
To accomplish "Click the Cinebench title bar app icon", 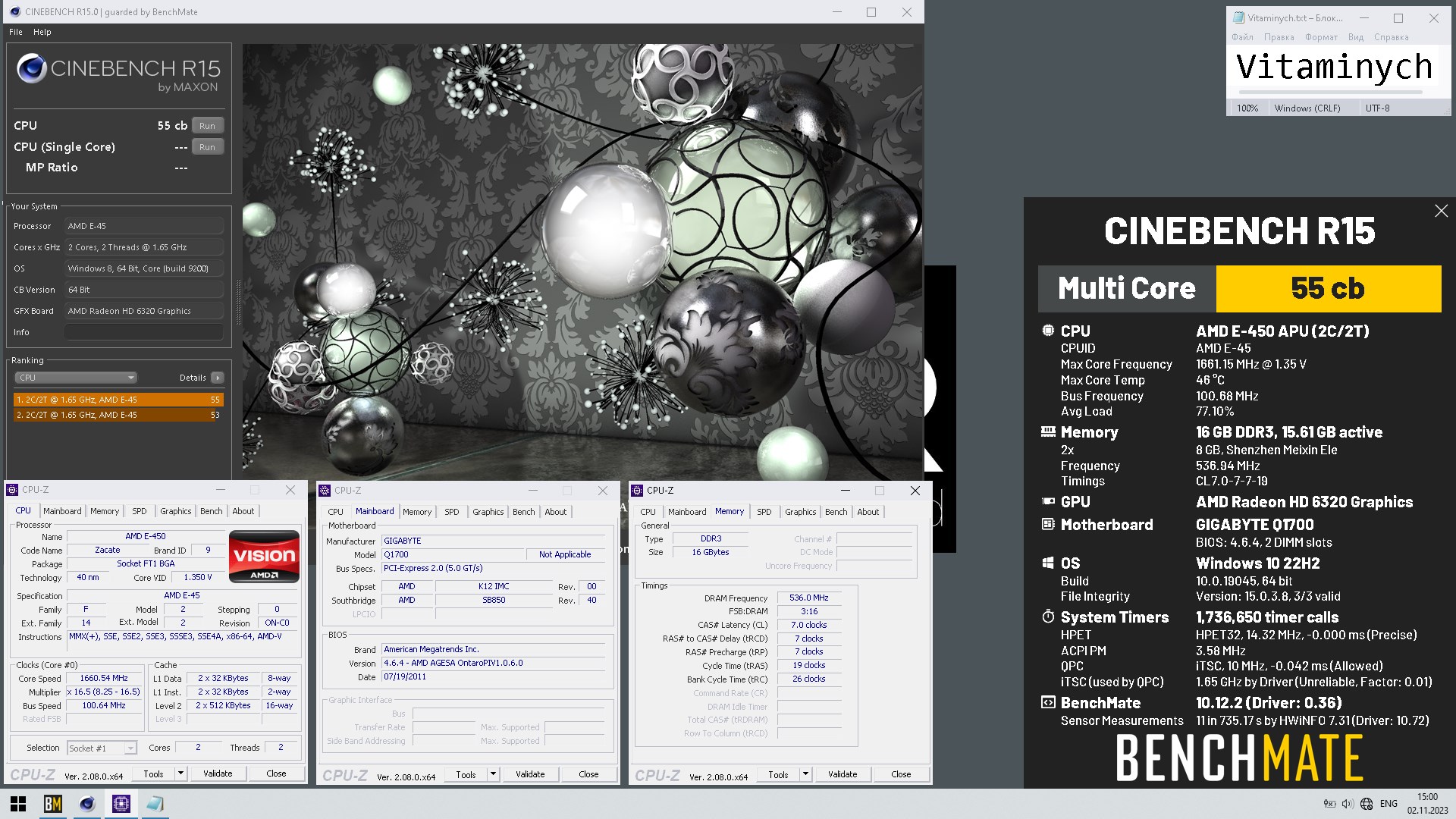I will pos(14,12).
